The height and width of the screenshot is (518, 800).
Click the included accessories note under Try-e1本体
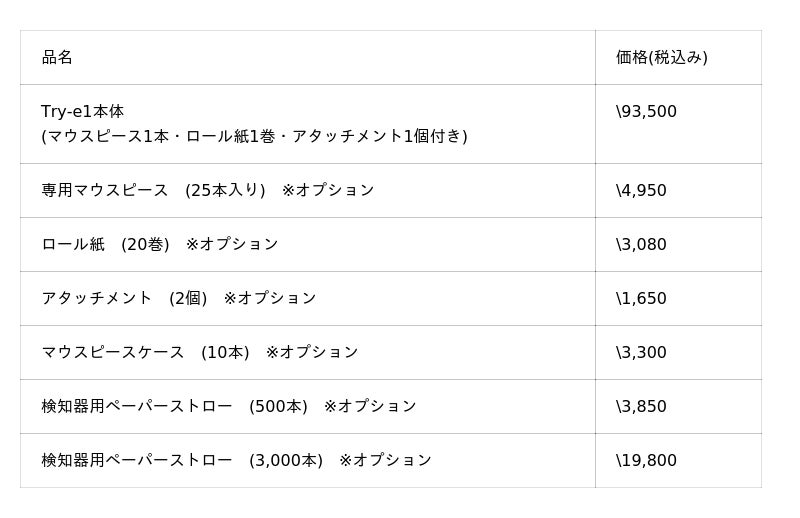point(254,136)
